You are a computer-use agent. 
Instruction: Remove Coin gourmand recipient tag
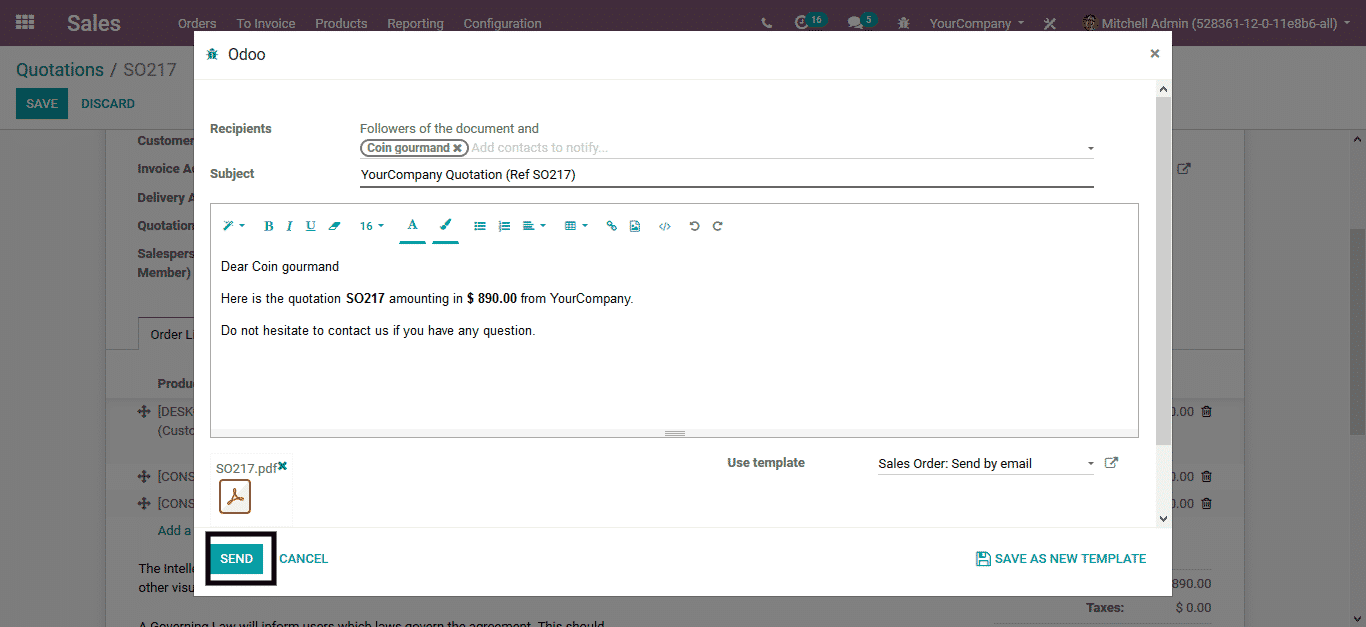[x=457, y=148]
